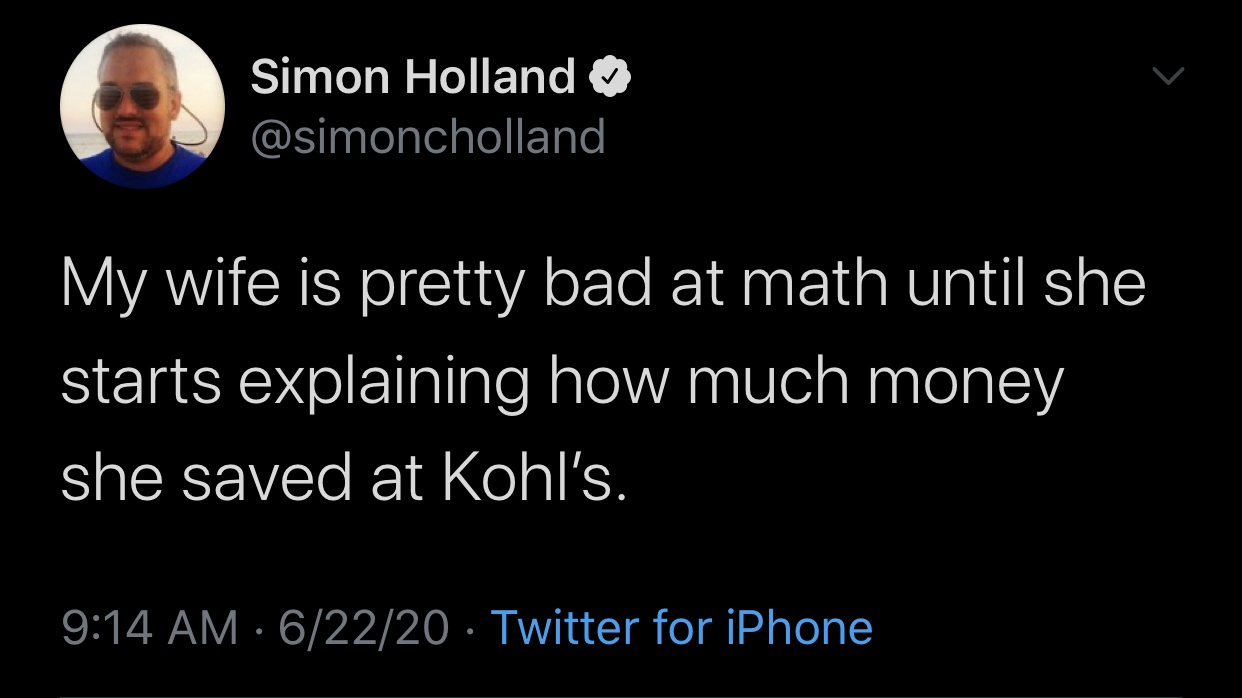Click the first line of the tweet text
Viewport: 1242px width, 698px height.
pos(602,284)
